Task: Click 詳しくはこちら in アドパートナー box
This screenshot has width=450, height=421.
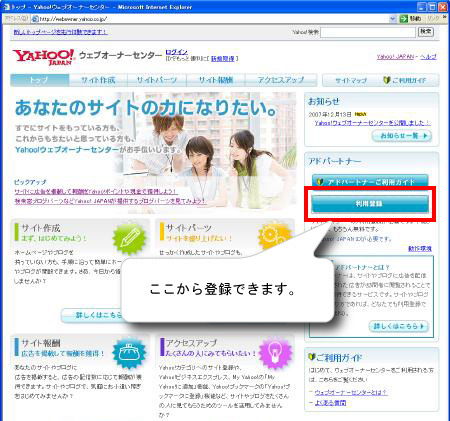Action: point(399,326)
